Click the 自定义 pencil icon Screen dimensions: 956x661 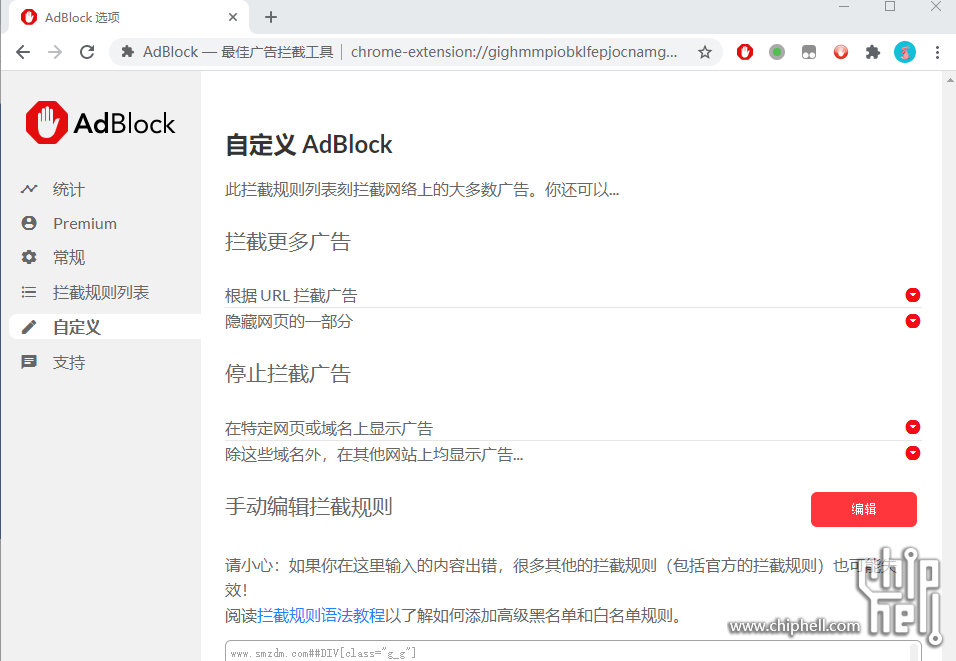29,327
